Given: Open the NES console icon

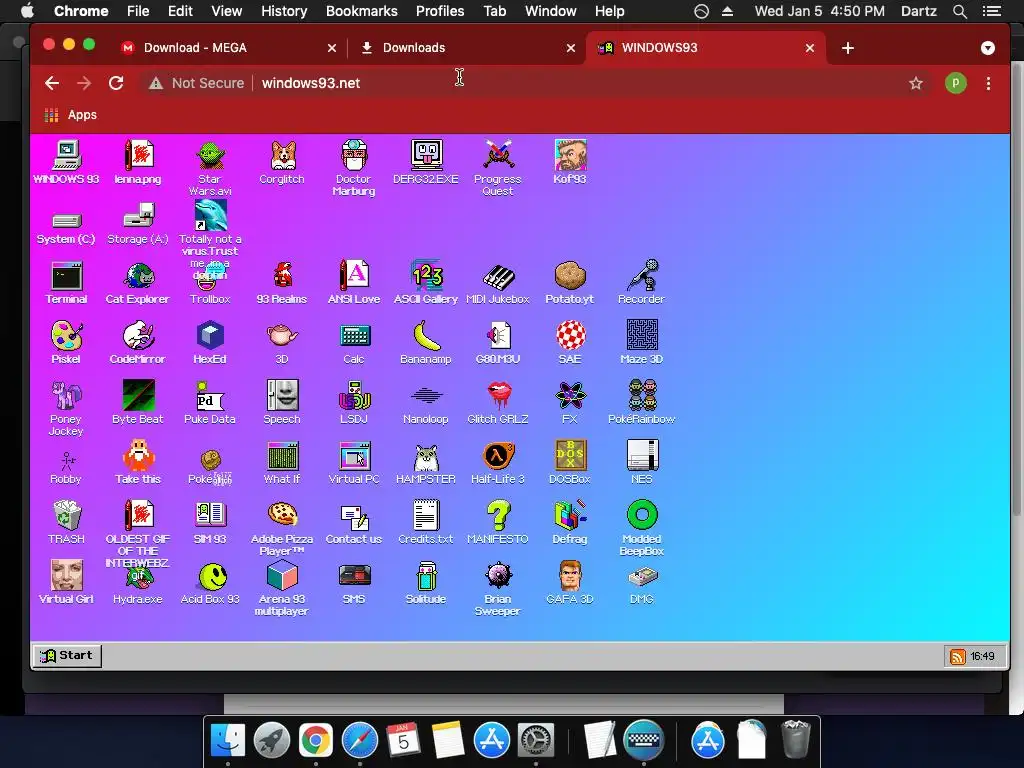Looking at the screenshot, I should pyautogui.click(x=641, y=463).
